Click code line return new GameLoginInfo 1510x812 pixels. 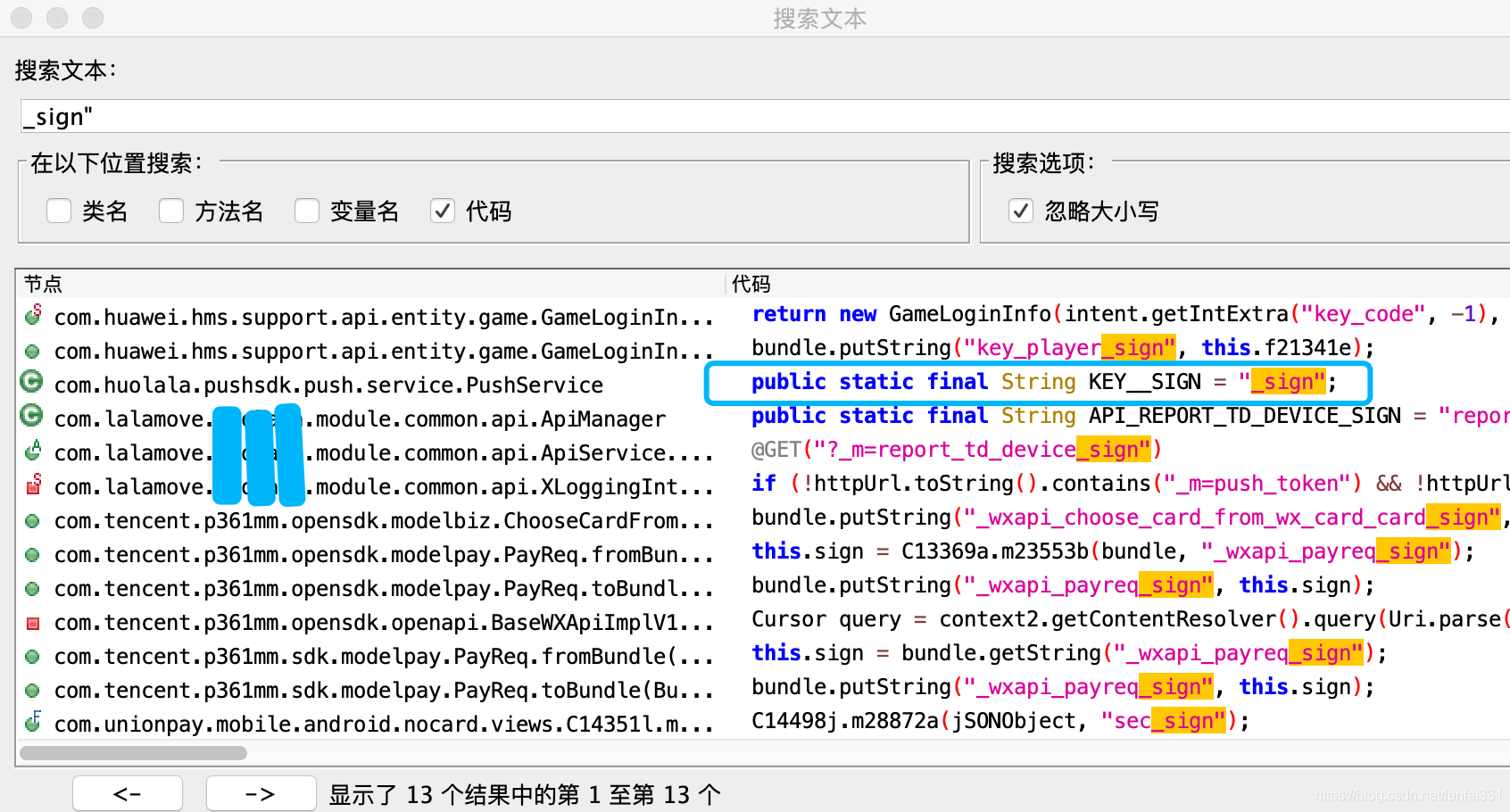[1125, 314]
